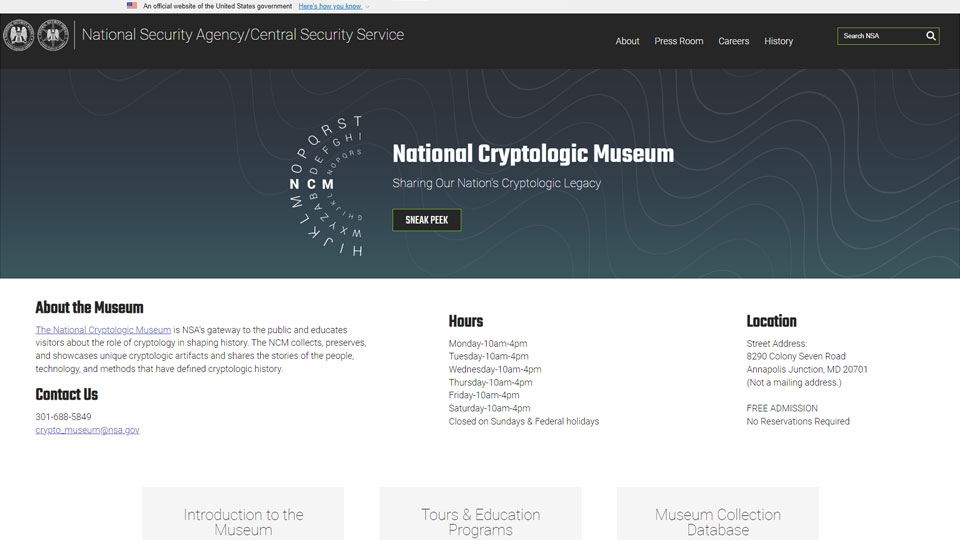Click the About the Museum heading
Screen dimensions: 960x540
pos(89,307)
